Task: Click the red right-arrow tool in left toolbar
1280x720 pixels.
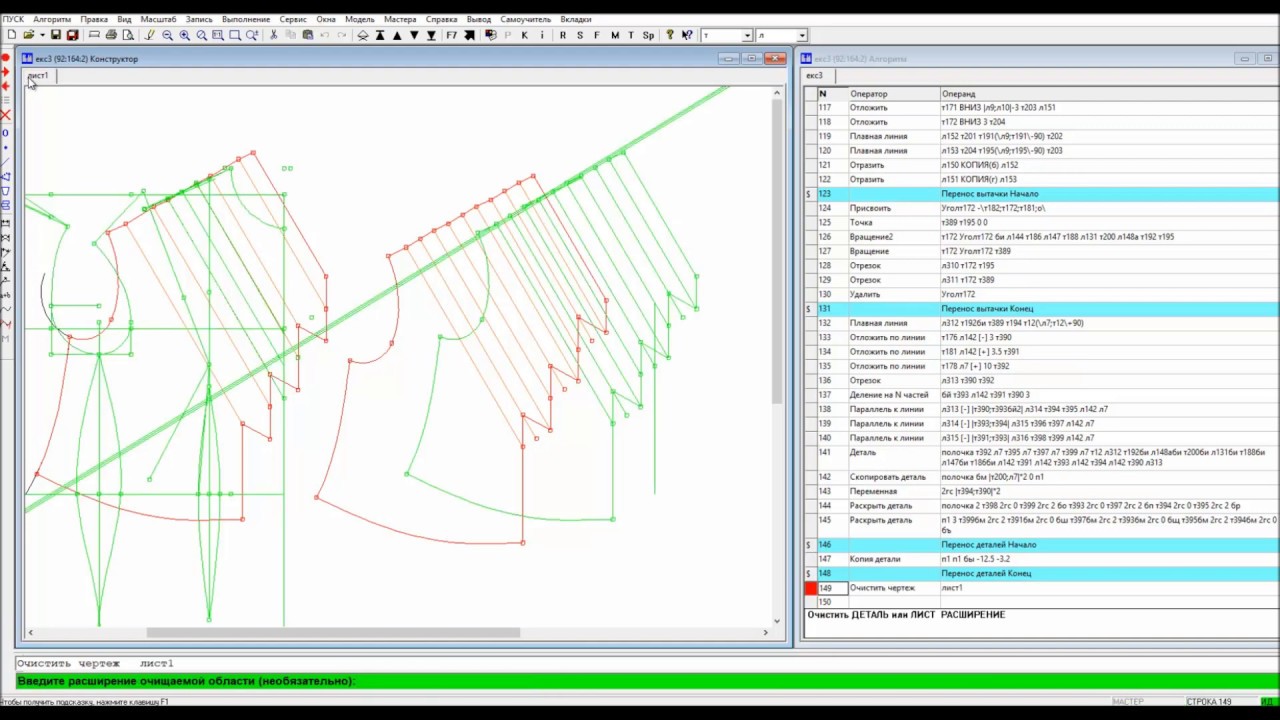Action: (x=5, y=72)
